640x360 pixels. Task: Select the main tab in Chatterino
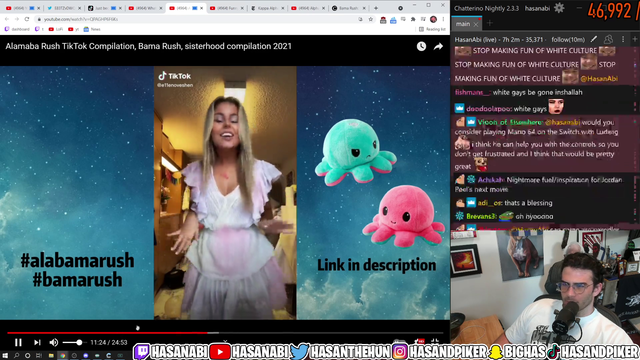[463, 24]
